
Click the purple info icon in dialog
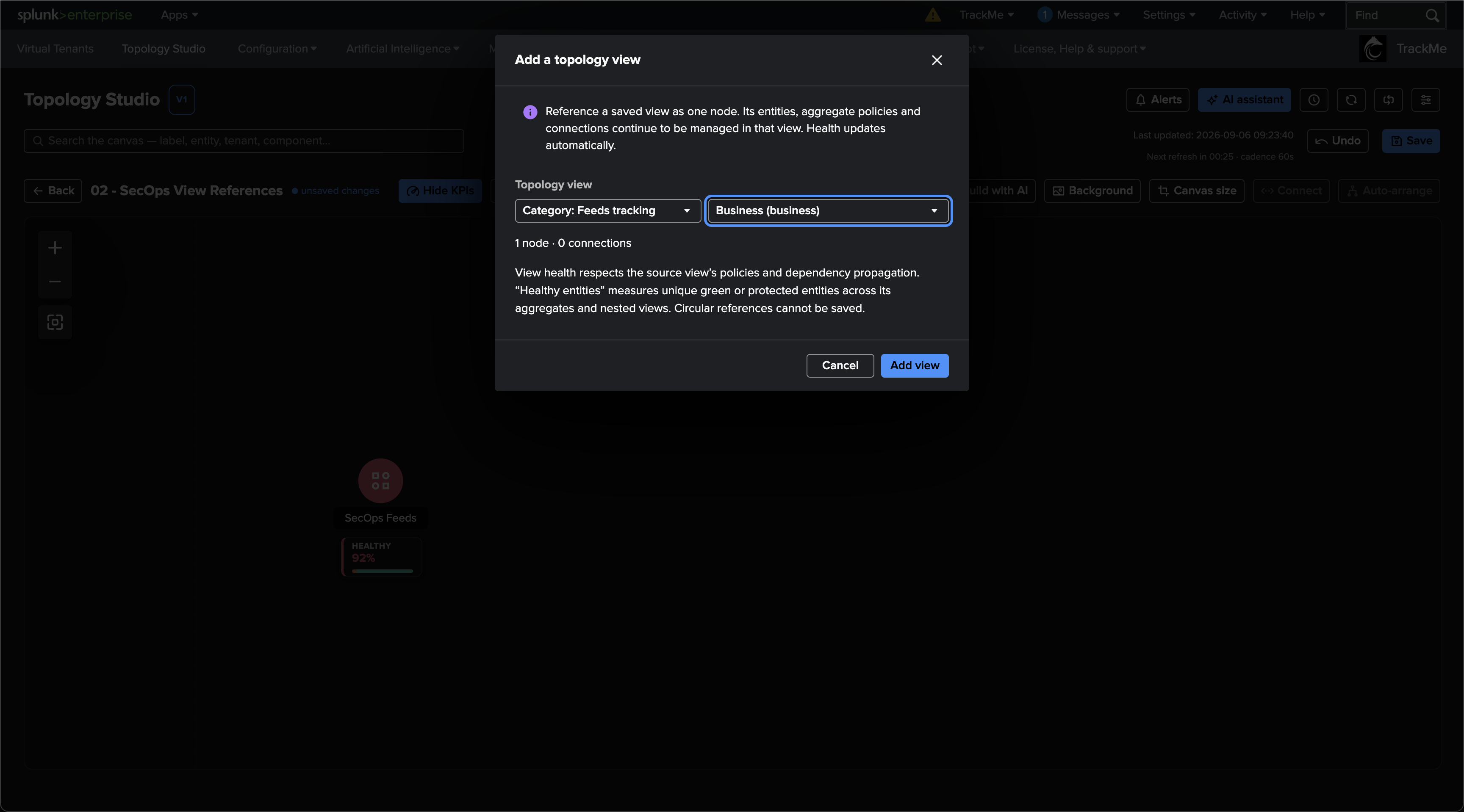tap(530, 113)
